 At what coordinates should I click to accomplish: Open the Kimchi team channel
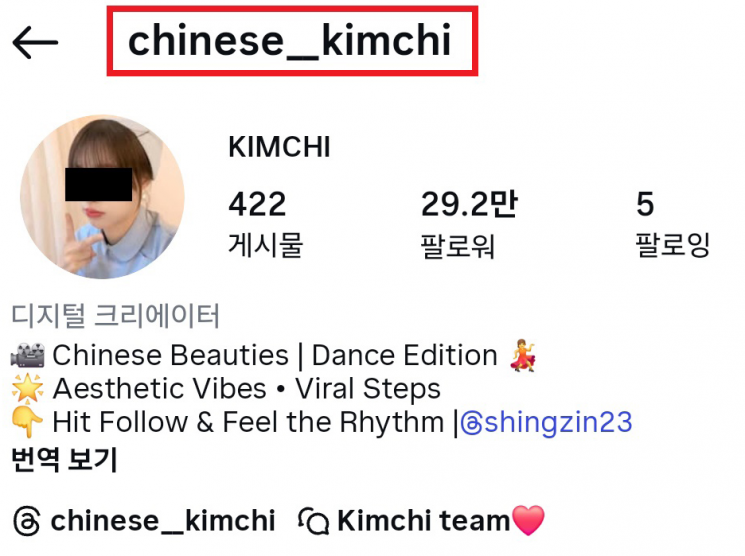point(423,521)
